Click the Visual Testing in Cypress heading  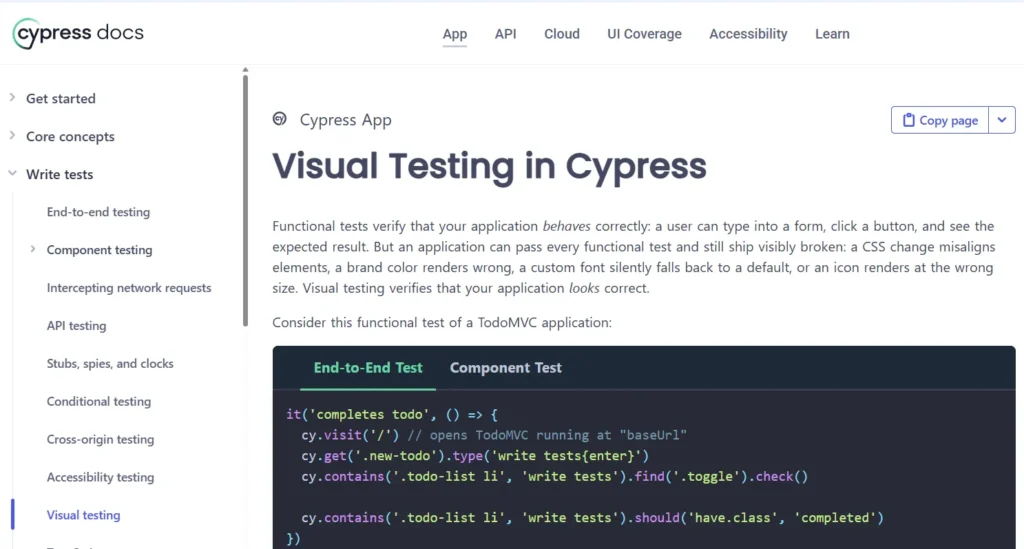489,166
